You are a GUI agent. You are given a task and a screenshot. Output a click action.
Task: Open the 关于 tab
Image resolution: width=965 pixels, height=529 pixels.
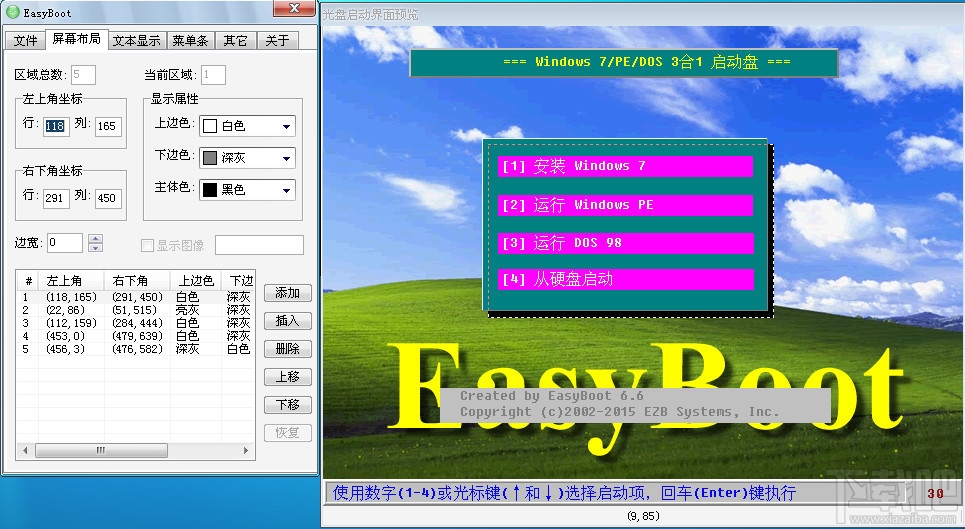(277, 40)
